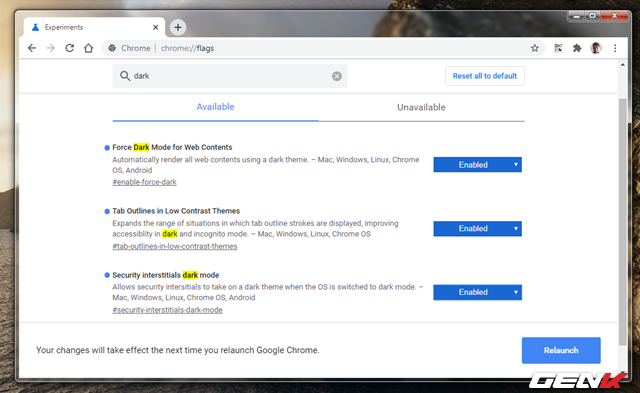Open the home page via house icon

tap(89, 48)
